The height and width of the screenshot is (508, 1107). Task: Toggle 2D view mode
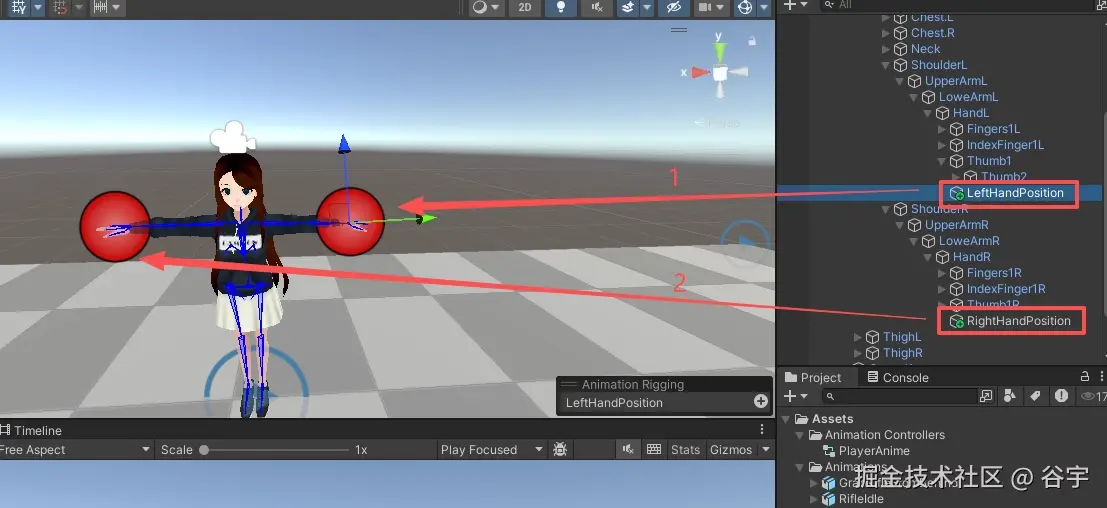(x=525, y=7)
